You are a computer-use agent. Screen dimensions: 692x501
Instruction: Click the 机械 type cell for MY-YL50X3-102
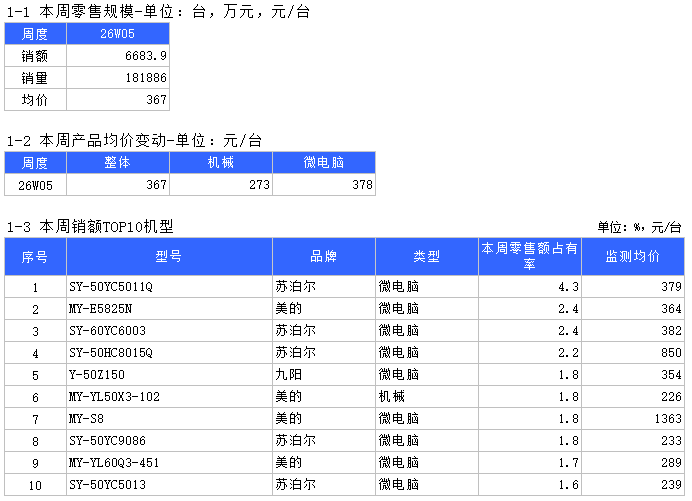tap(426, 397)
